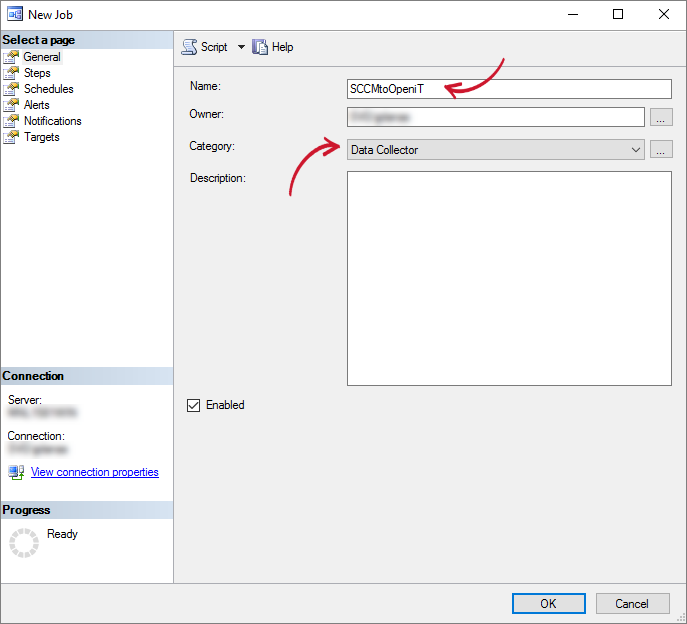Uncheck the Enabled checkbox
687x624 pixels.
pyautogui.click(x=194, y=405)
